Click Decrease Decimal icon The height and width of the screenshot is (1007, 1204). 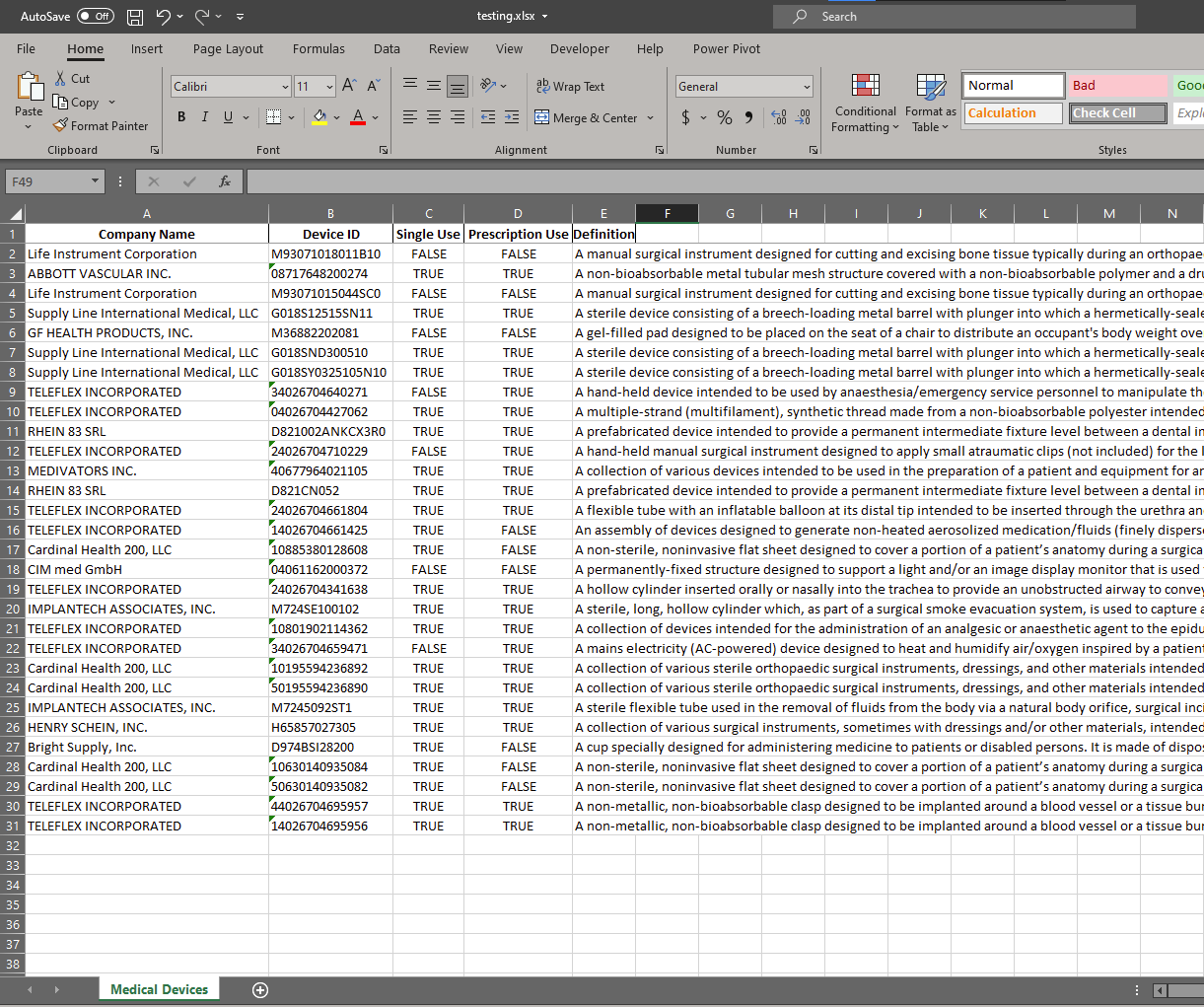(804, 117)
